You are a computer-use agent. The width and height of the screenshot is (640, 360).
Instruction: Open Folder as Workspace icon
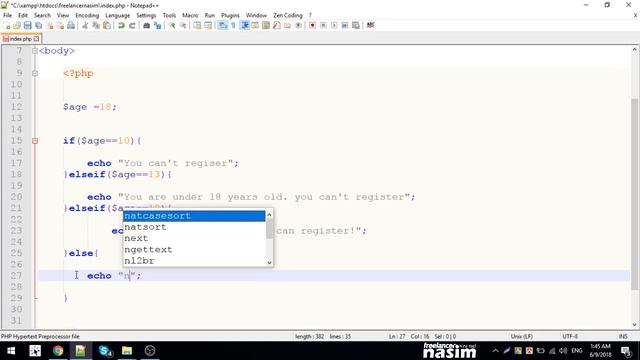[x=287, y=25]
